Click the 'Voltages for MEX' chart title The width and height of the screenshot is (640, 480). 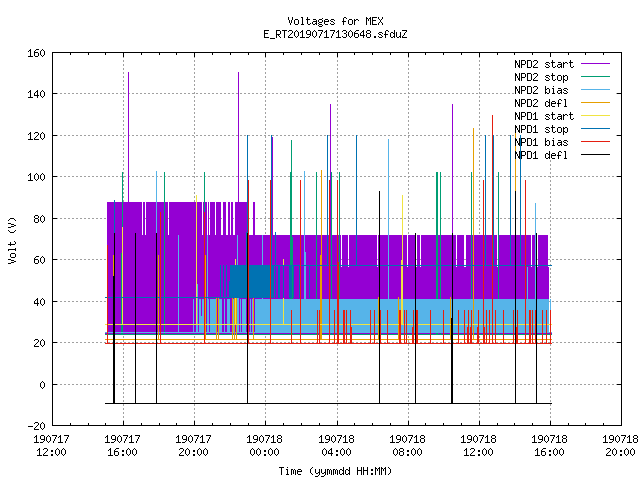(335, 21)
